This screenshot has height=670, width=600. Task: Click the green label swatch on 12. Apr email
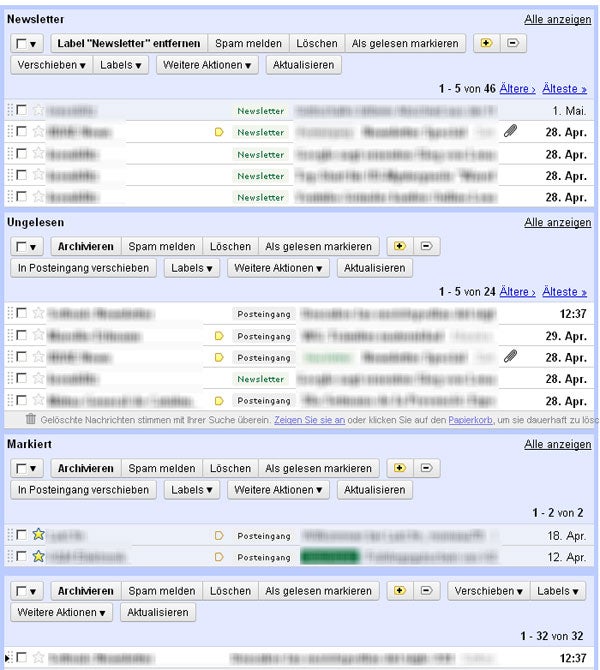click(329, 556)
